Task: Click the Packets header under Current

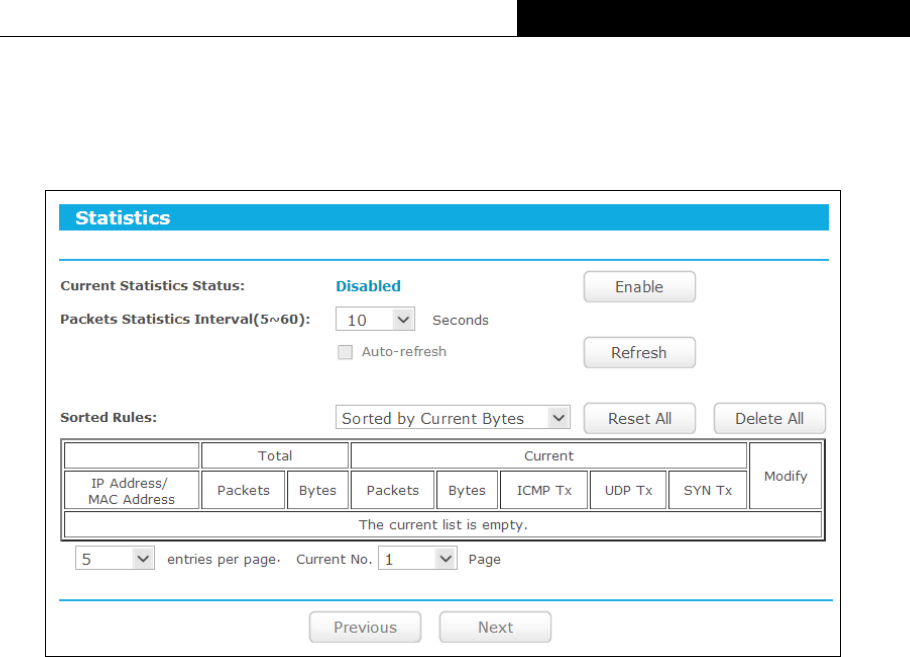Action: pos(392,490)
